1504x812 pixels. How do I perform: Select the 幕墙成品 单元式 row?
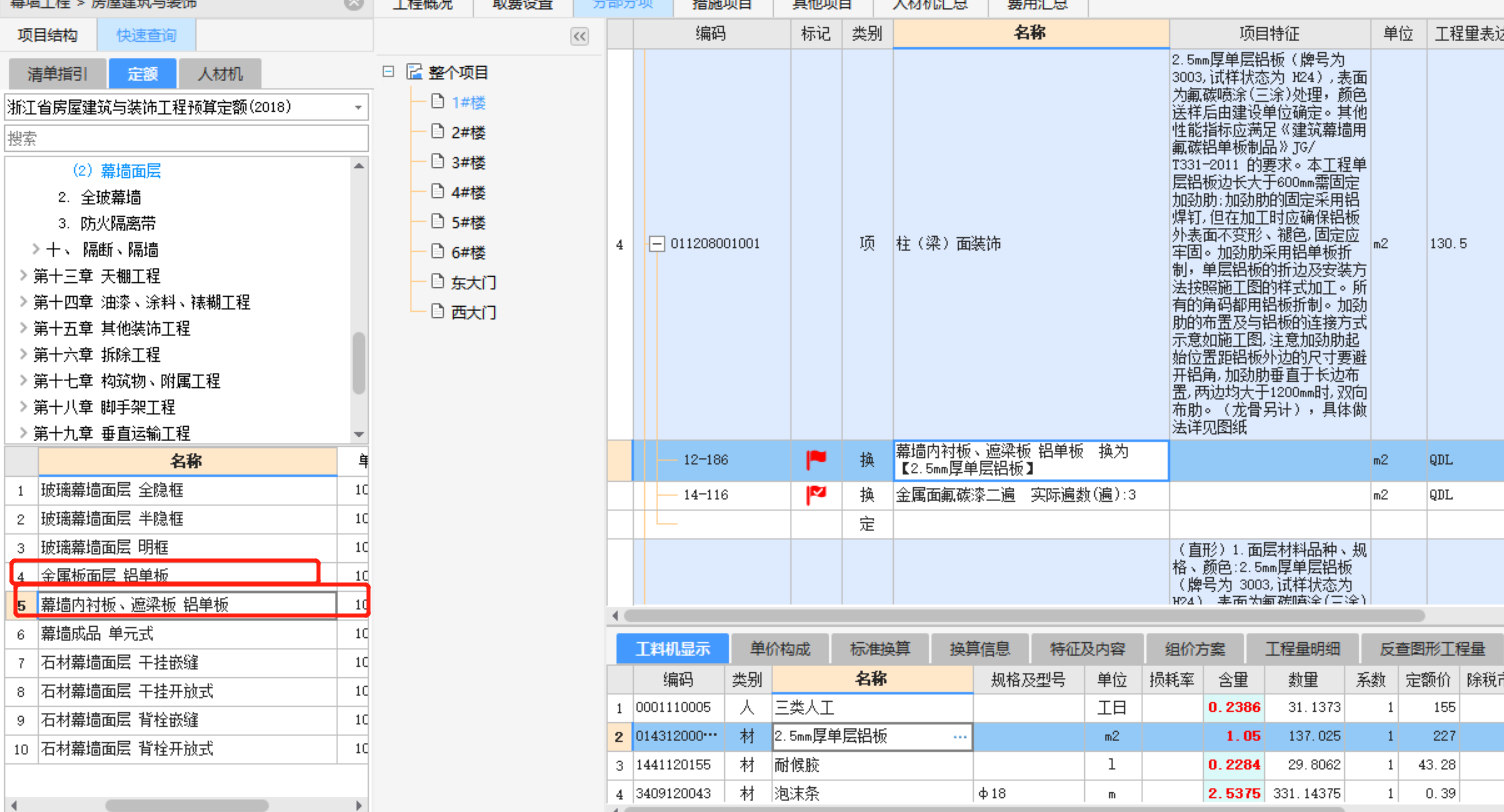click(186, 633)
